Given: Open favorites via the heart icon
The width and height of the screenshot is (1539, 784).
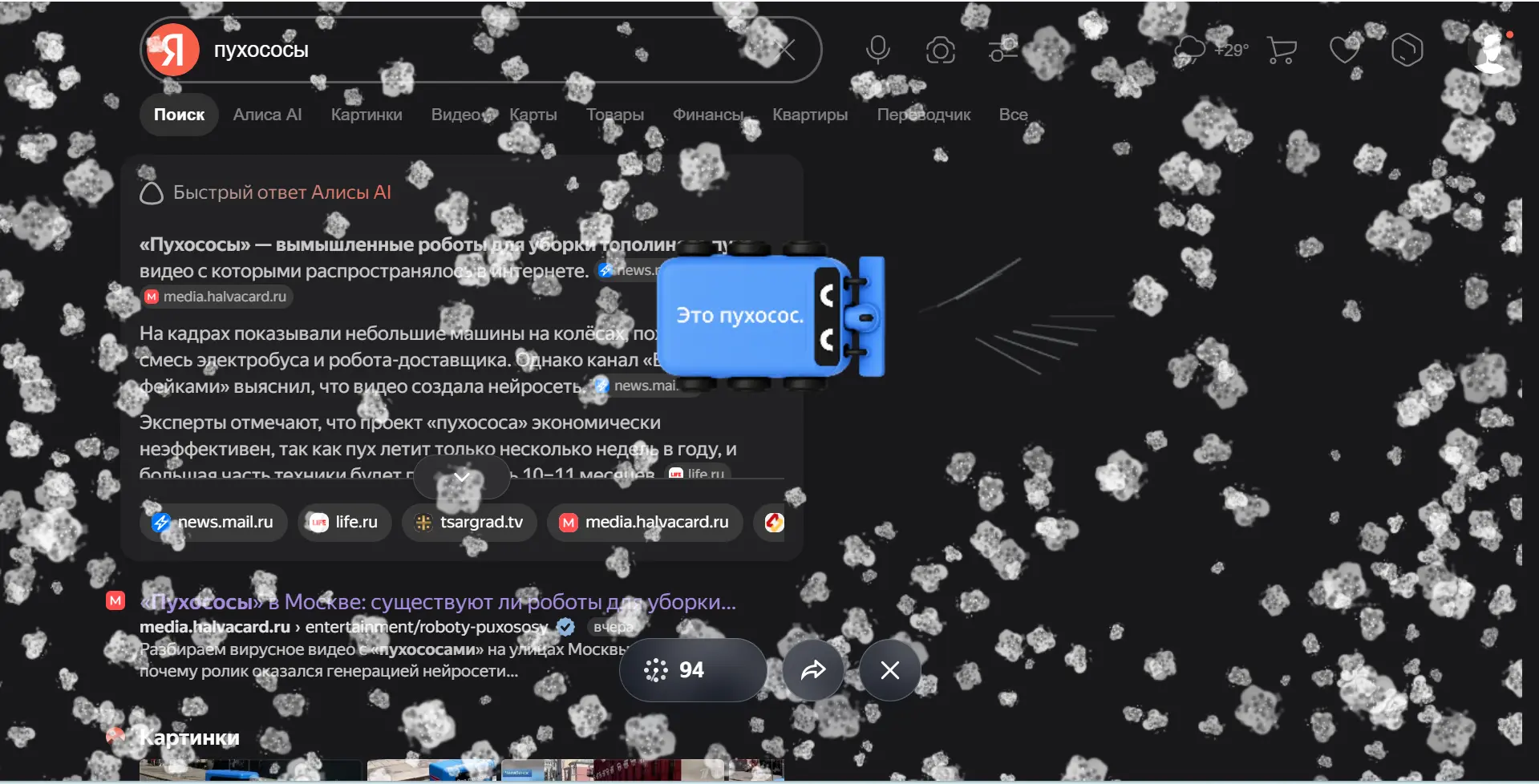Looking at the screenshot, I should click(1344, 50).
